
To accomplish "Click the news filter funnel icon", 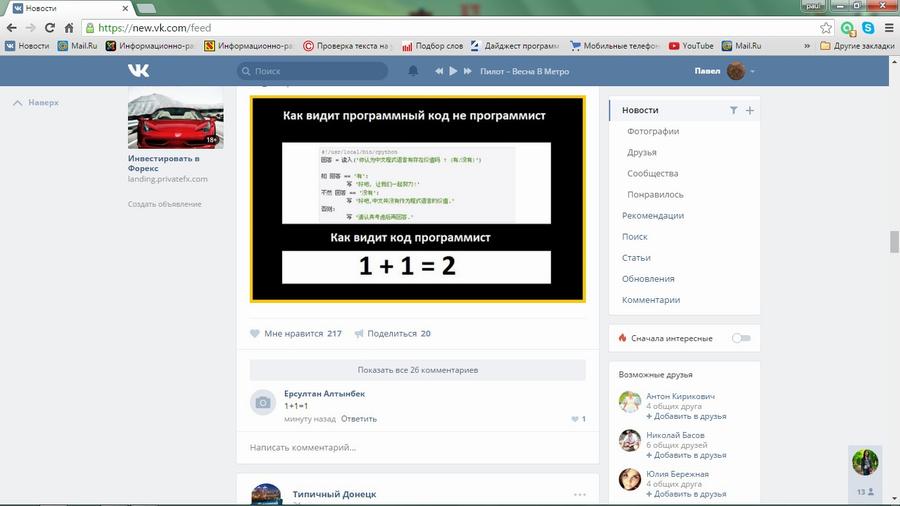I will click(x=733, y=110).
